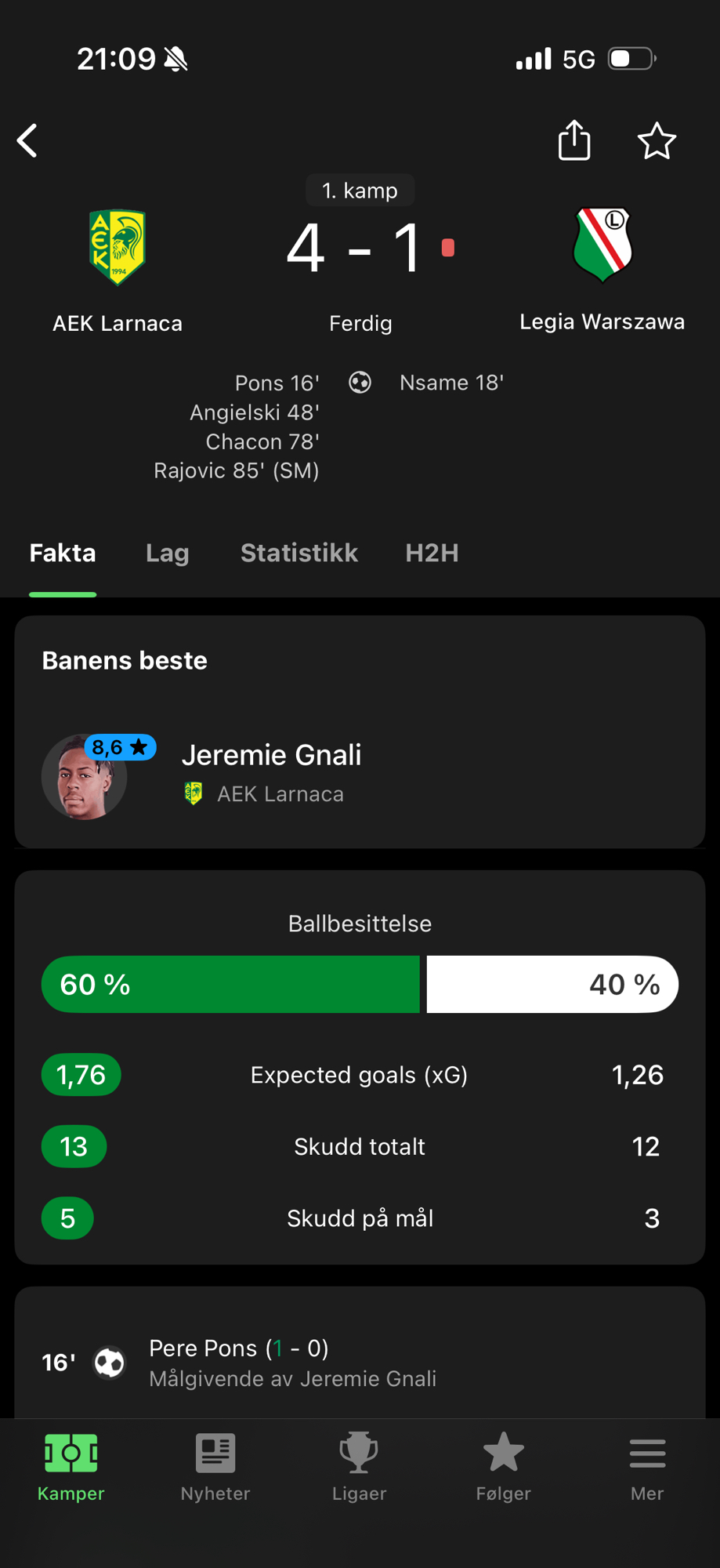Image resolution: width=720 pixels, height=1568 pixels.
Task: Tap the back arrow icon
Action: click(28, 141)
